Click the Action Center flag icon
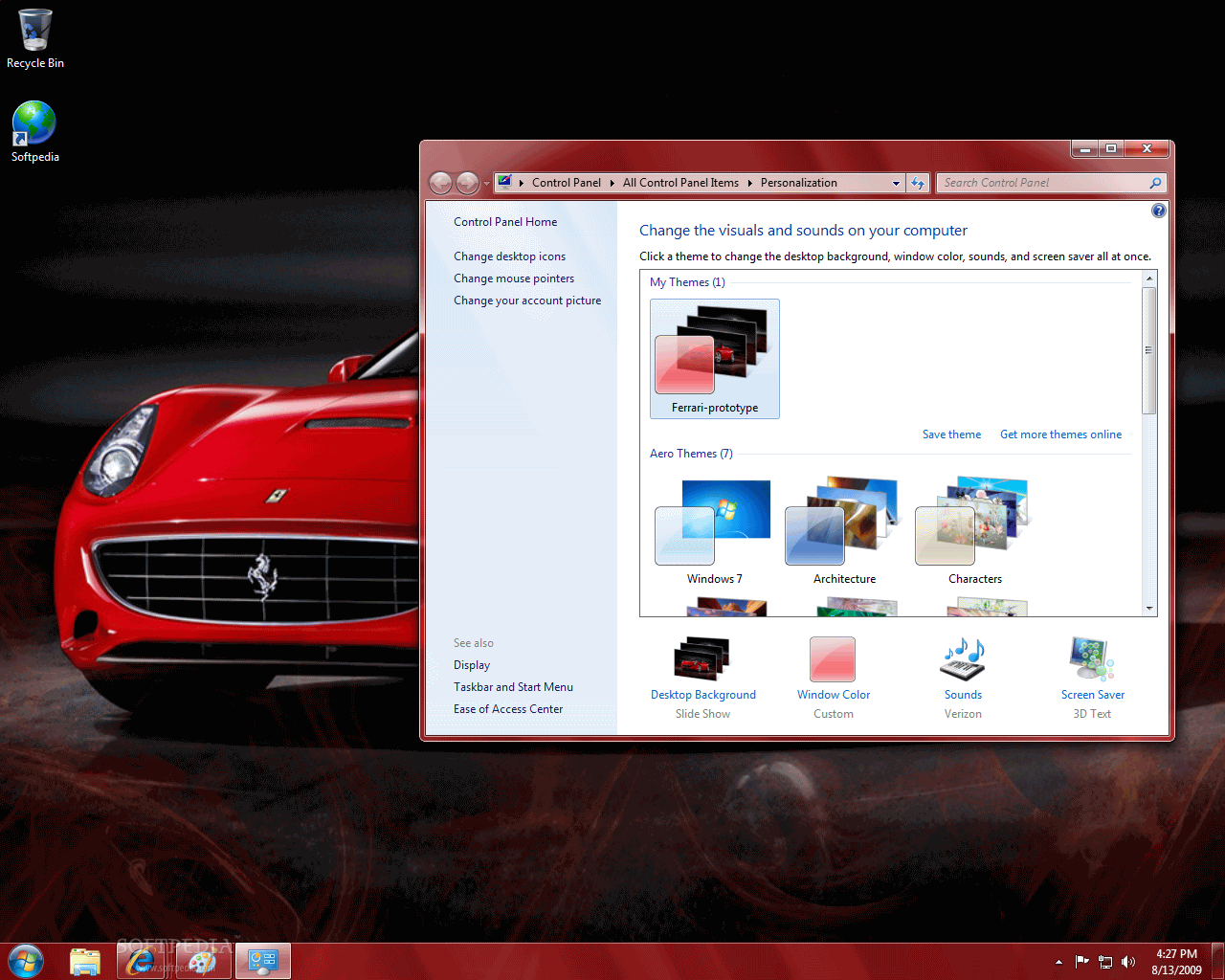The image size is (1225, 980). click(1082, 962)
